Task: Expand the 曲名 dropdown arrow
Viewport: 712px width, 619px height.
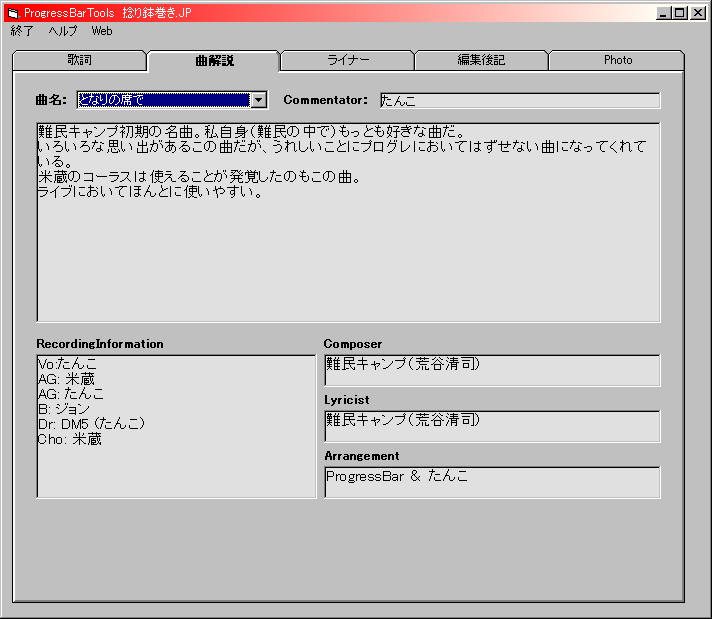Action: coord(259,100)
